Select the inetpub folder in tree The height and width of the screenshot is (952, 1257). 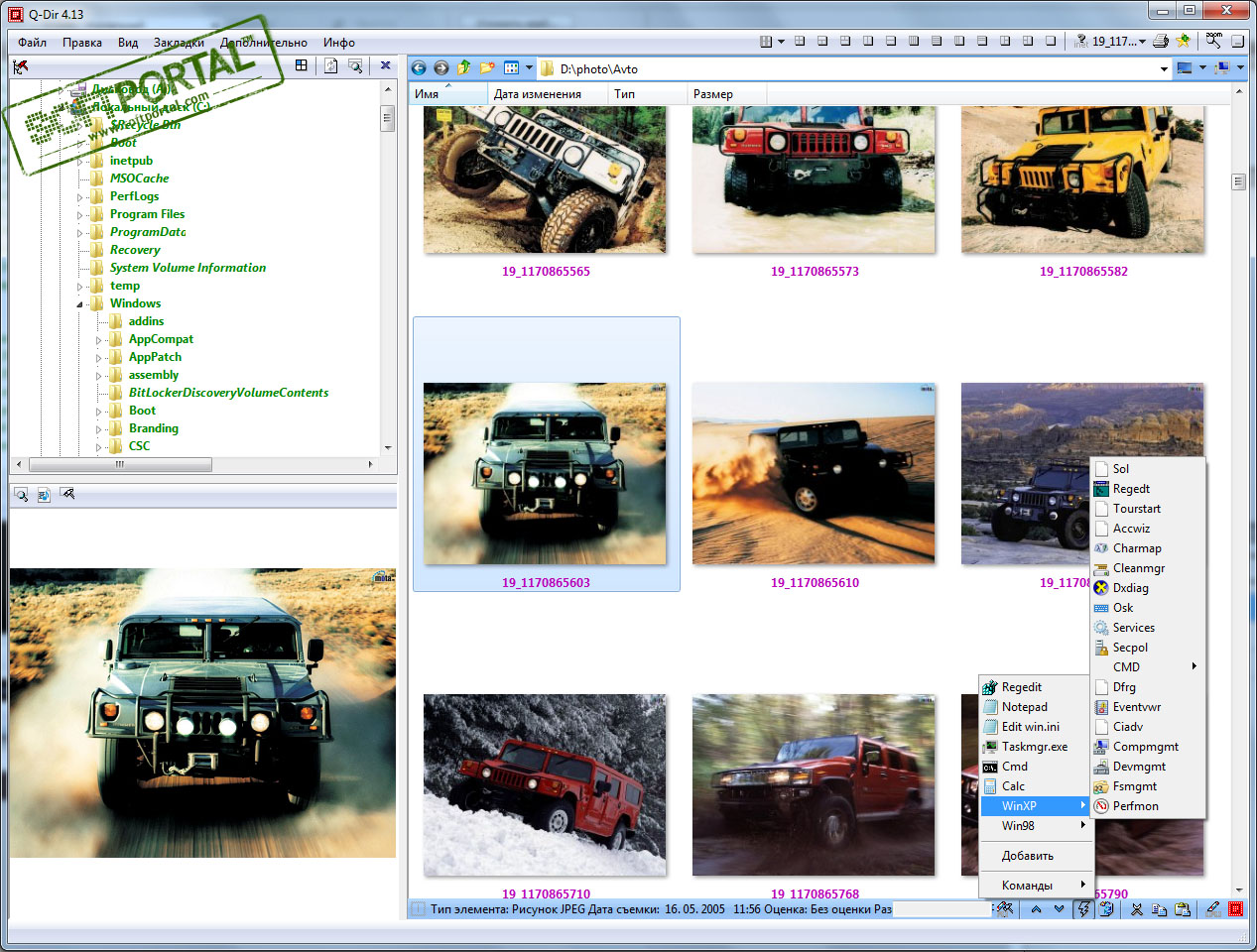click(x=131, y=161)
